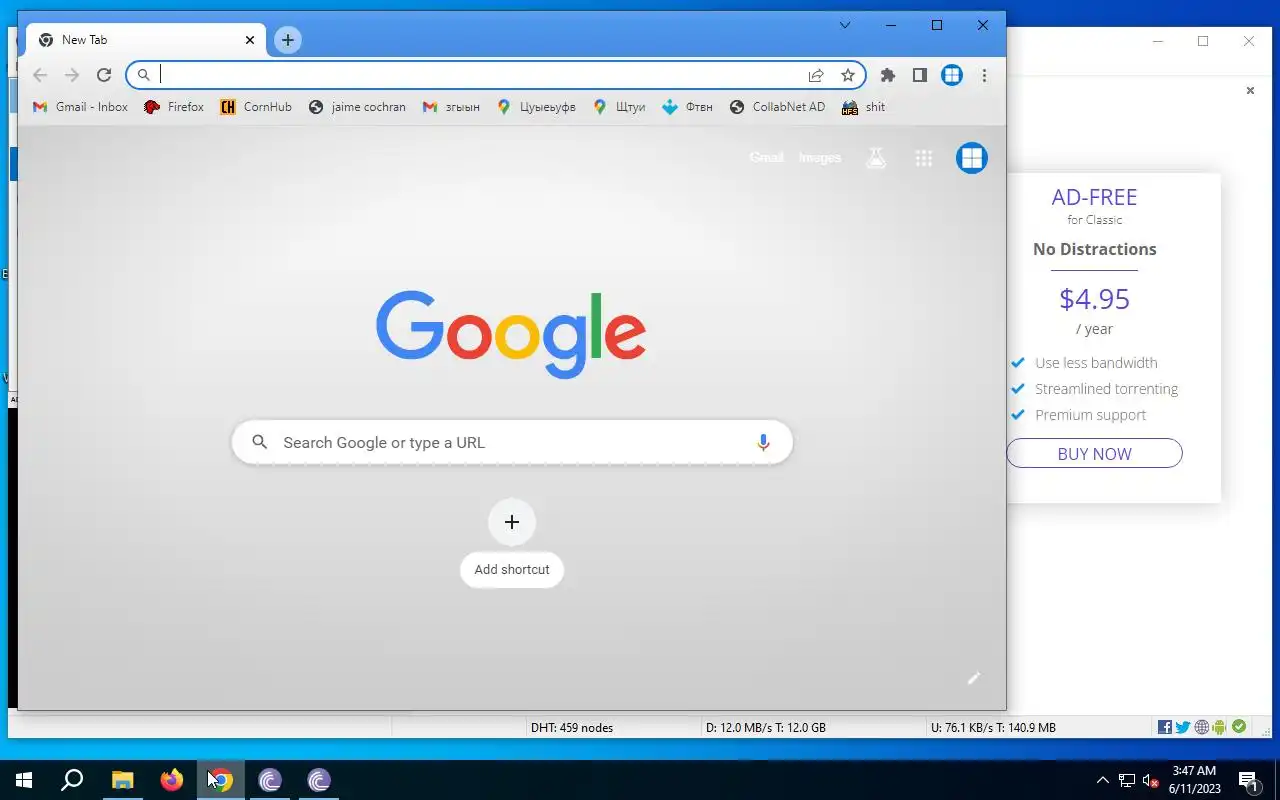Open the jaime cochran bookmark

(x=357, y=107)
